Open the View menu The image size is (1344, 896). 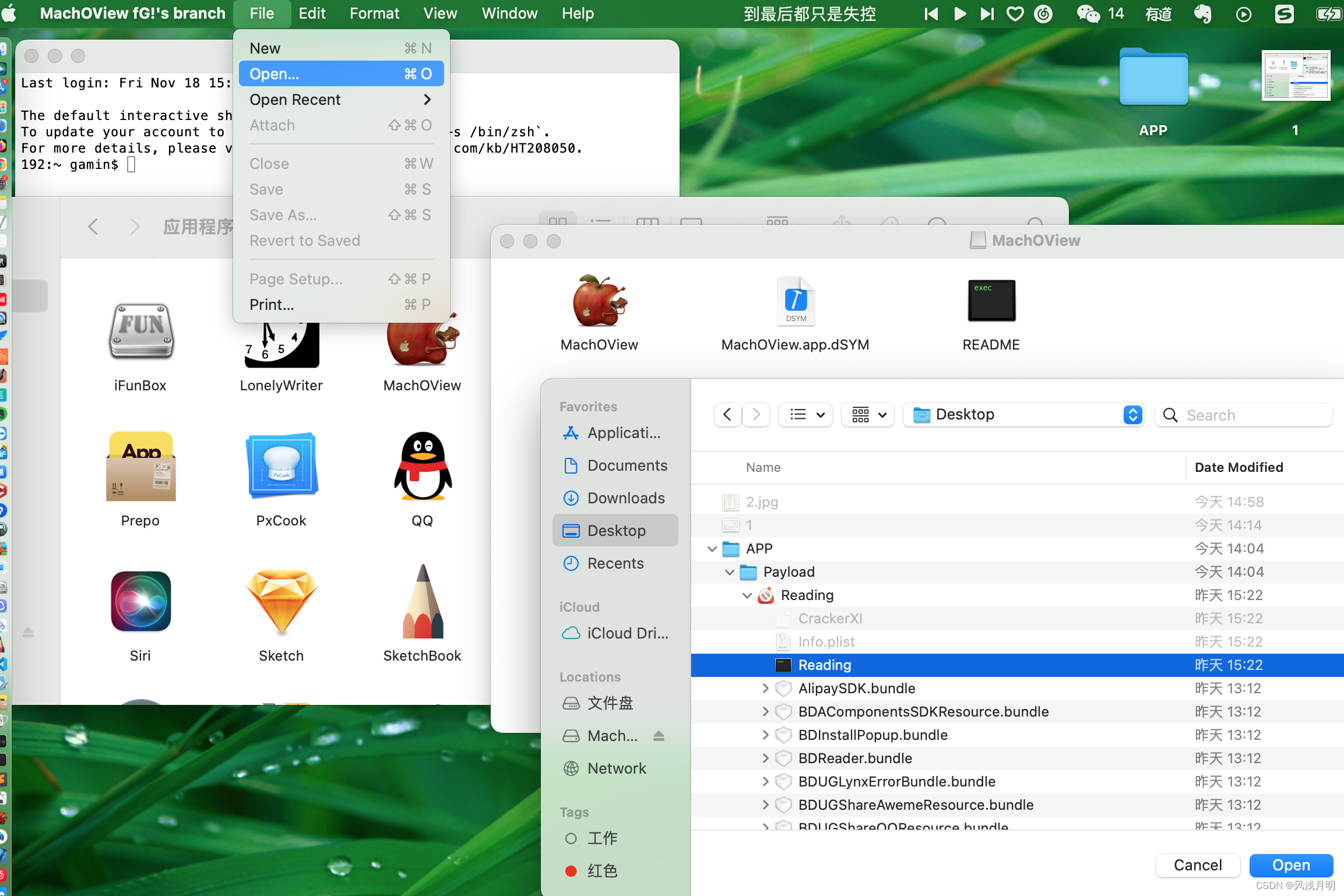click(440, 13)
